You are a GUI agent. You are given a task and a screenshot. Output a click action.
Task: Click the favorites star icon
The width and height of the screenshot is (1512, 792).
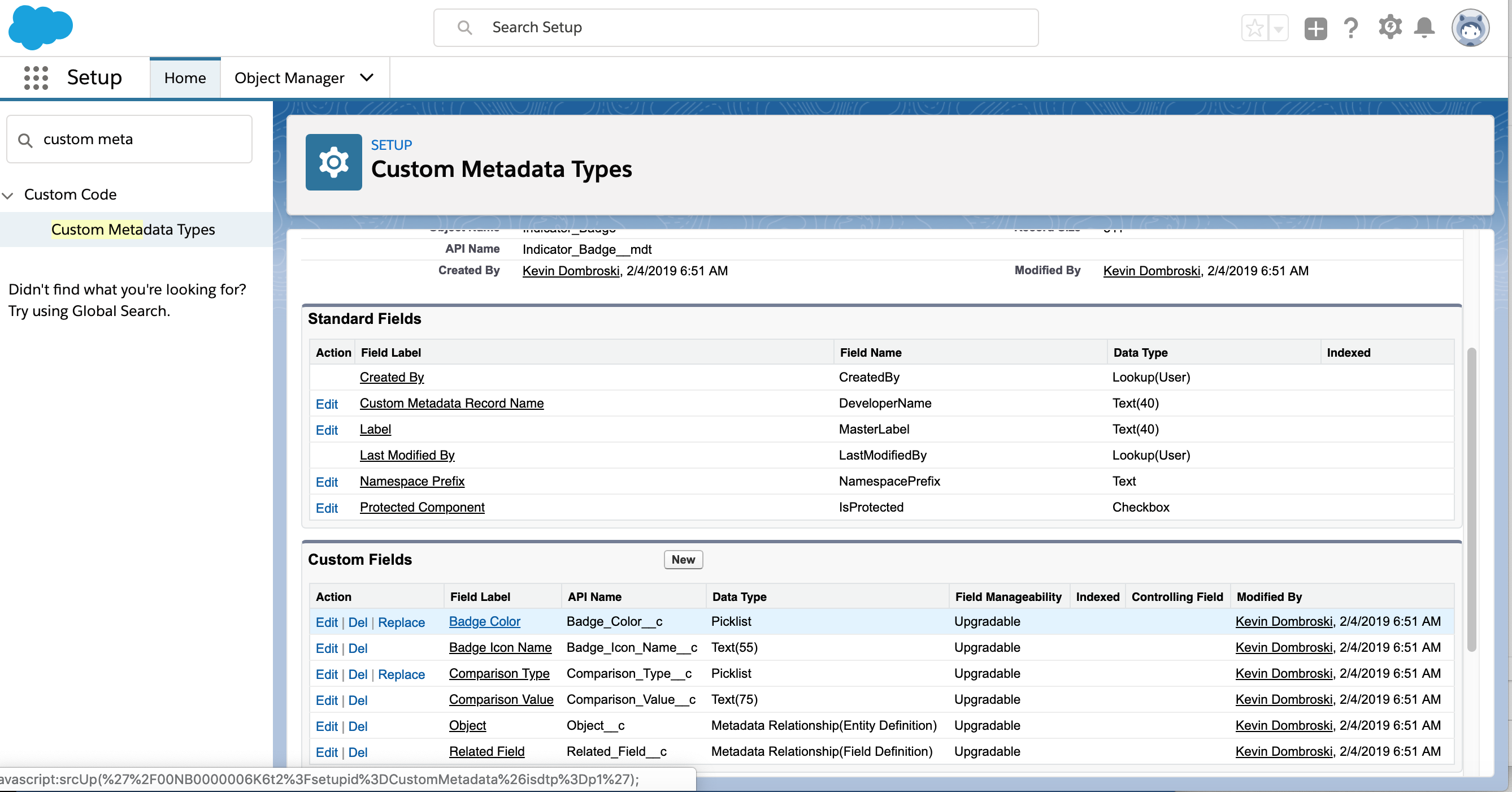pos(1254,28)
